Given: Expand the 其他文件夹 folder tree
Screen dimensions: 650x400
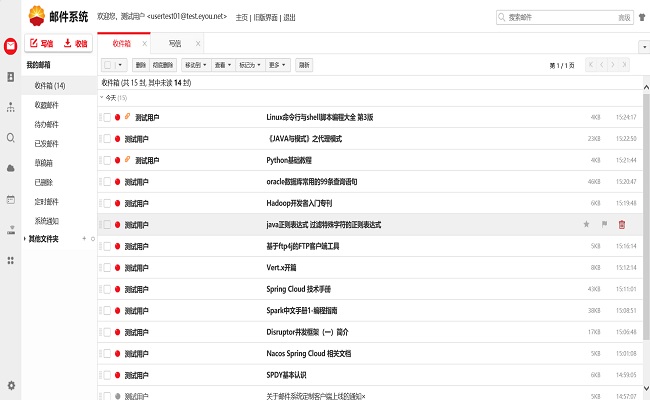Looking at the screenshot, I should click(x=25, y=239).
